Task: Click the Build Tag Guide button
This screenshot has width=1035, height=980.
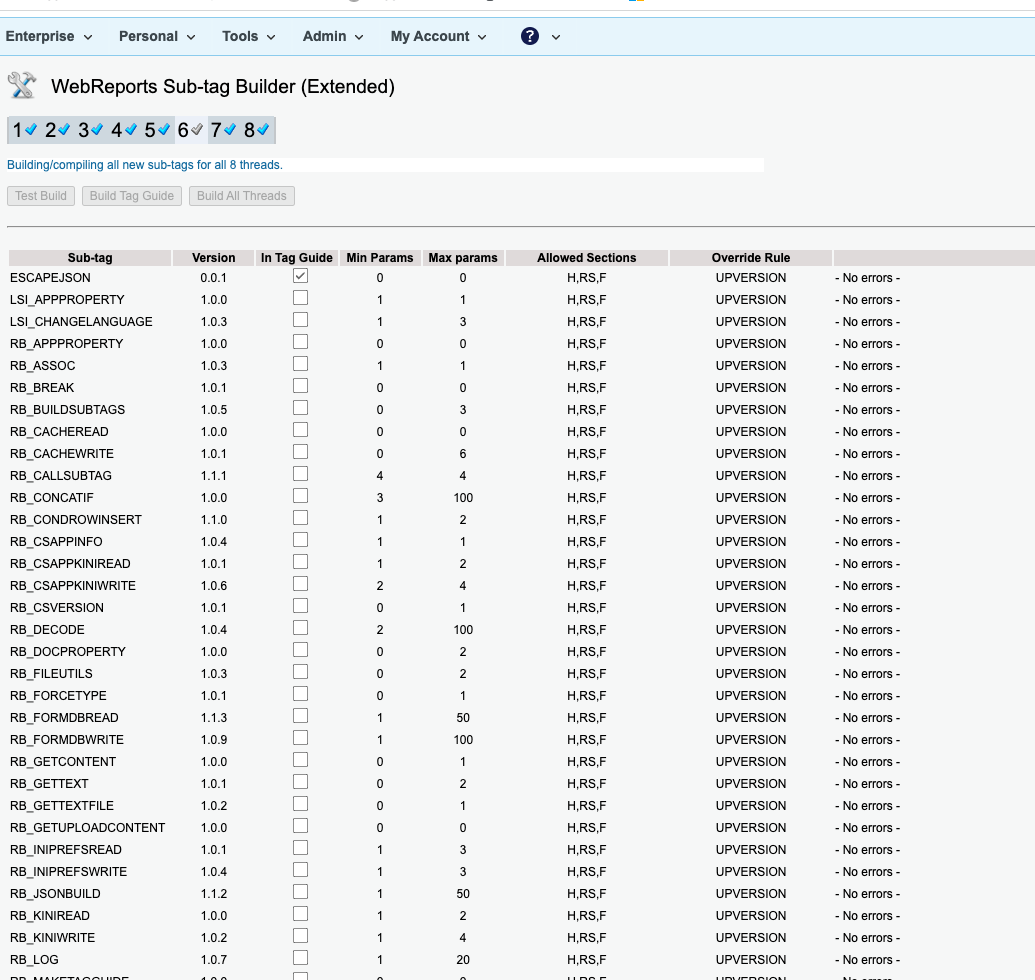Action: [x=132, y=196]
